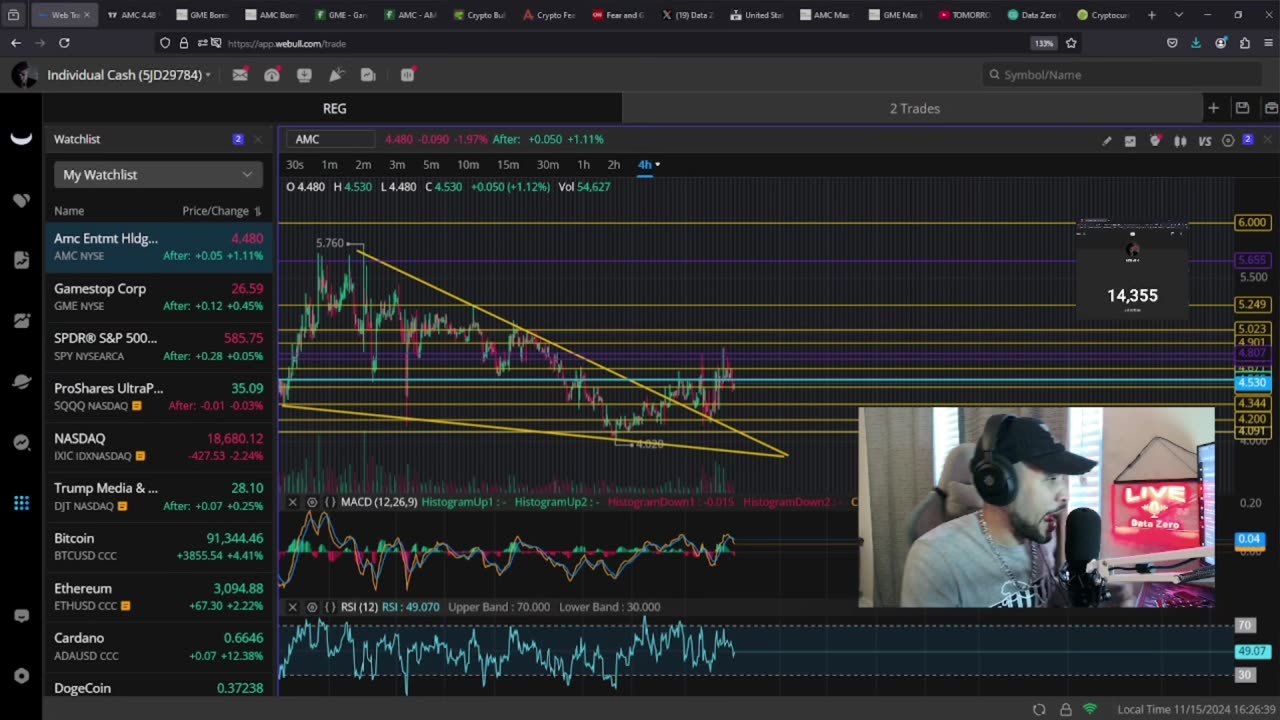Open the speed gauge icon in header
The height and width of the screenshot is (720, 1280).
pyautogui.click(x=272, y=75)
